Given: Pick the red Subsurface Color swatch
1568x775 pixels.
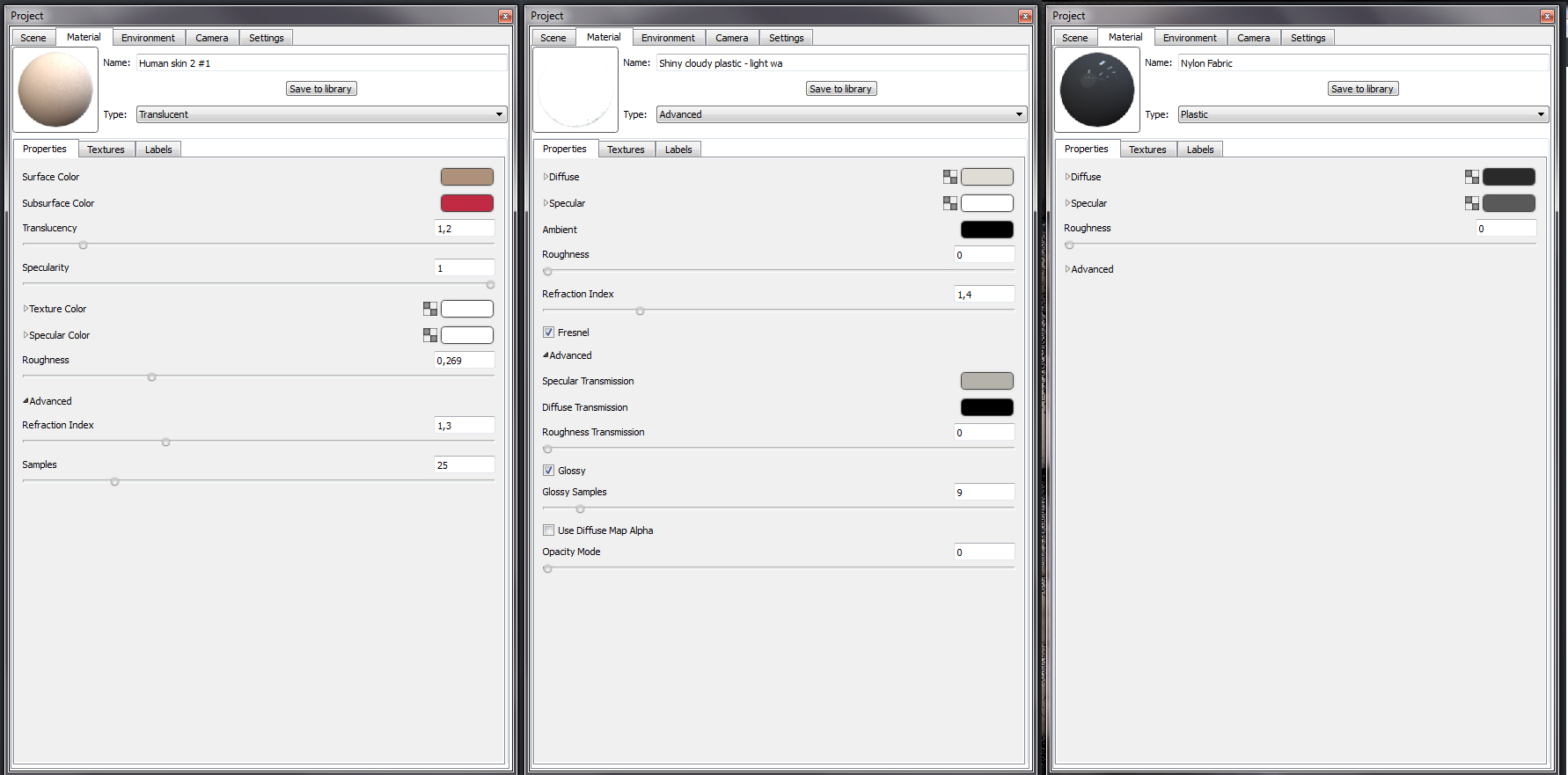Looking at the screenshot, I should tap(466, 203).
